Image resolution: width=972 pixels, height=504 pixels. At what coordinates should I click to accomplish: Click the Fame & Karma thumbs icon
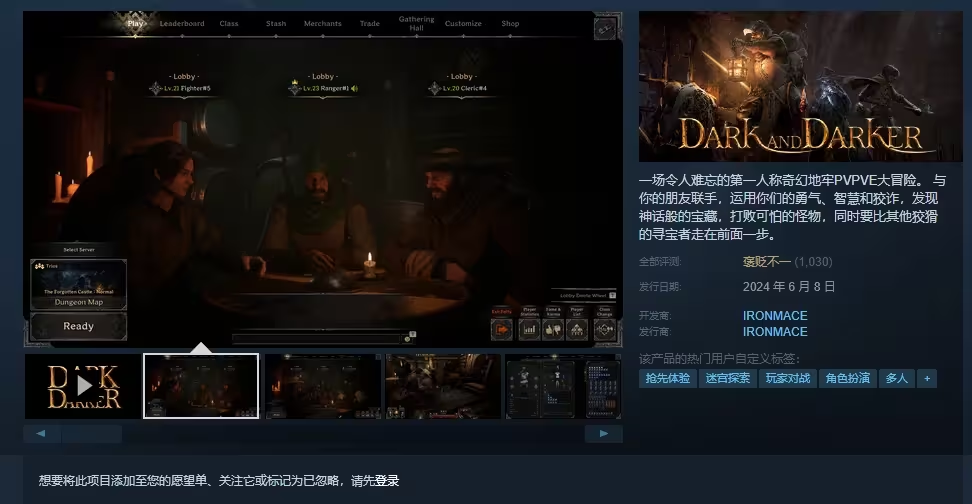[553, 330]
